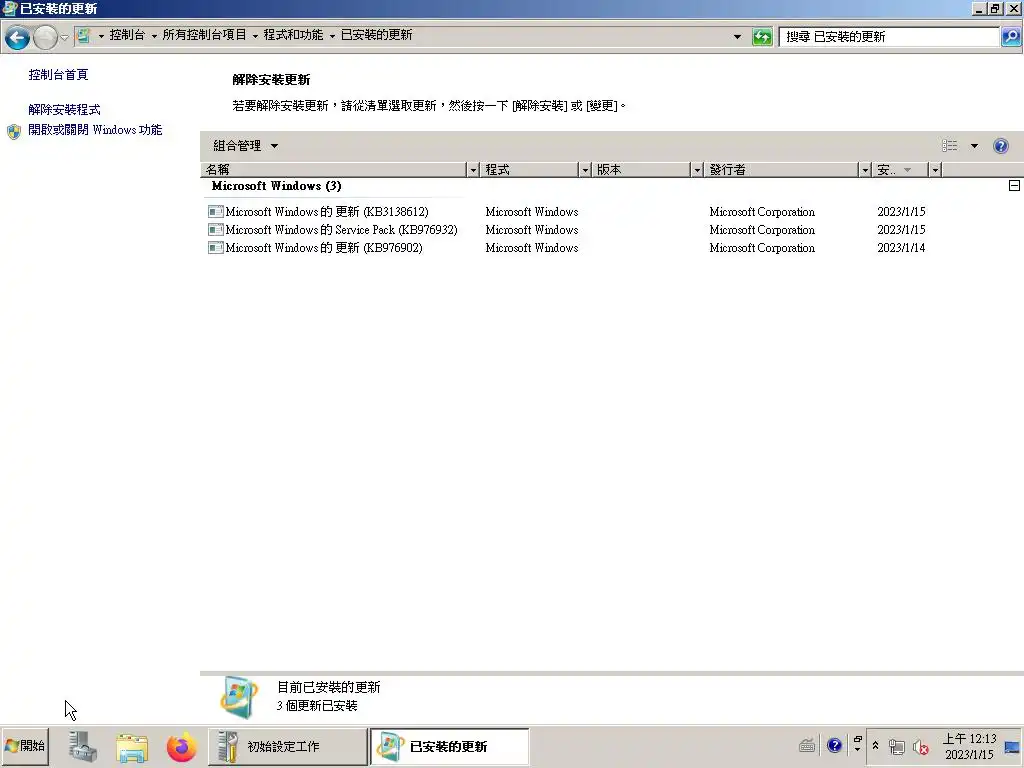Select the KB3138612 update row
Image resolution: width=1024 pixels, height=768 pixels.
tap(566, 212)
